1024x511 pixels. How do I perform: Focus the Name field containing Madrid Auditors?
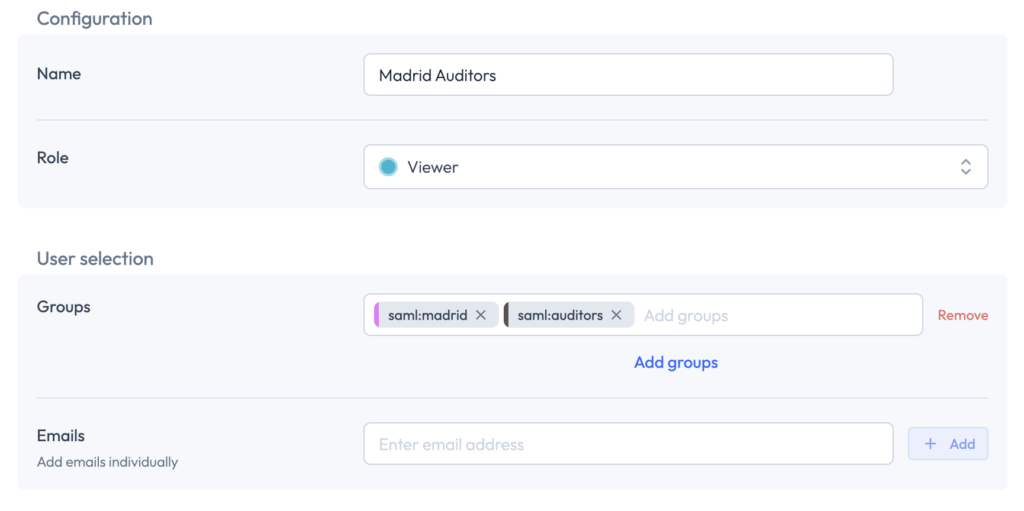coord(628,75)
